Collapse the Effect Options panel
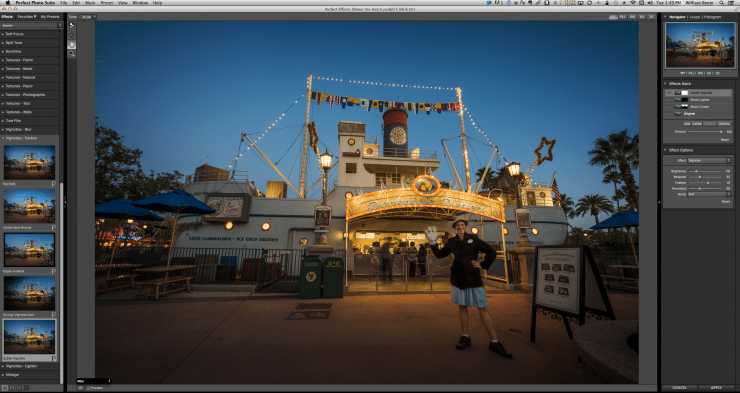This screenshot has height=393, width=740. [x=665, y=151]
